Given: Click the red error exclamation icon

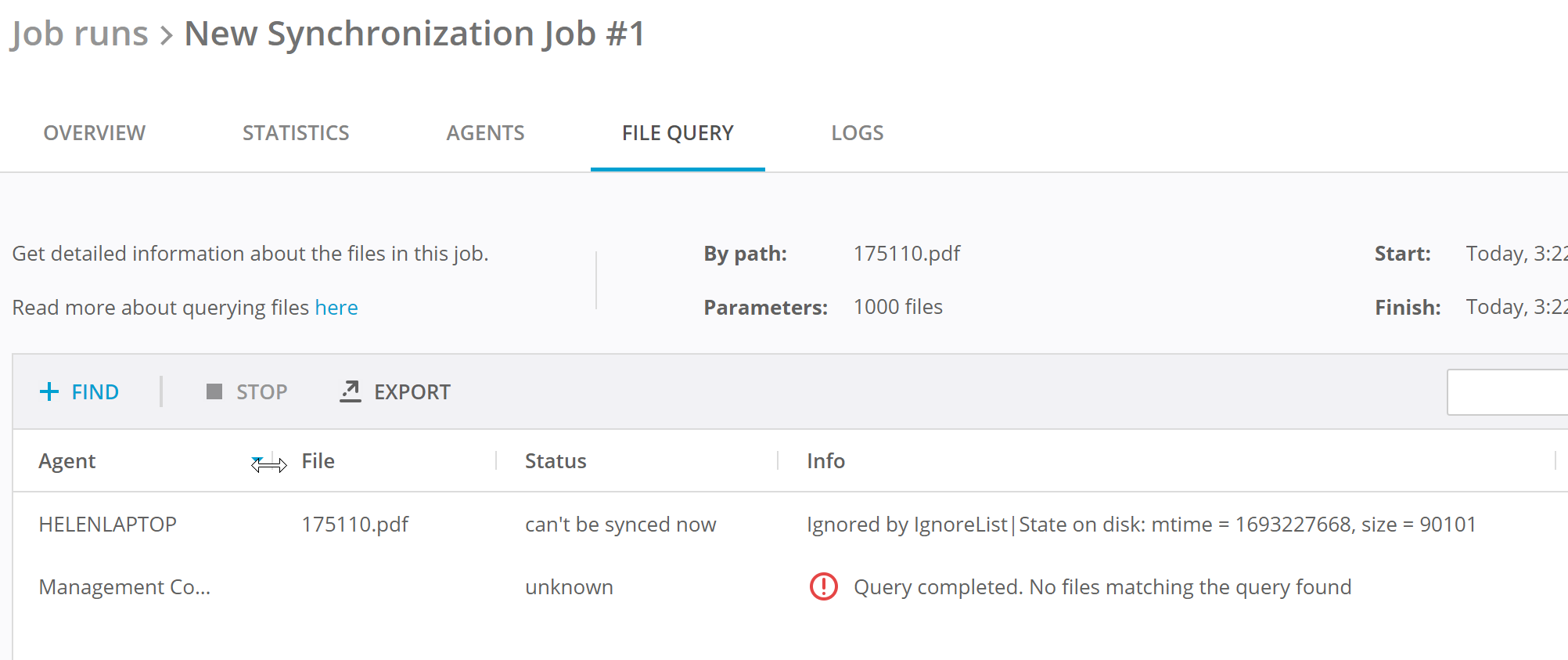Looking at the screenshot, I should (823, 586).
